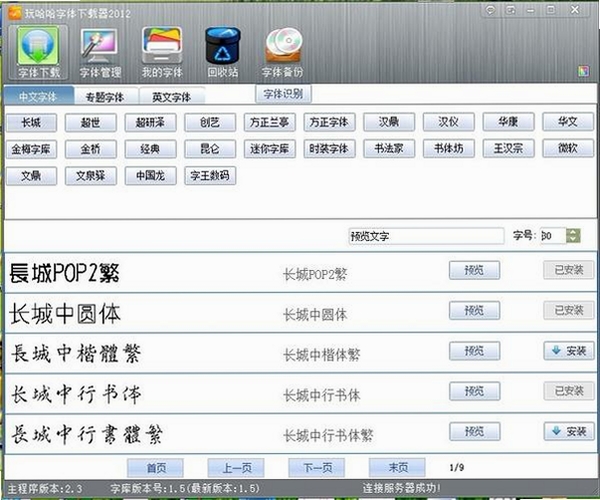Click the 长城中行书体繁 font name label
Image resolution: width=600 pixels, height=500 pixels.
[328, 435]
